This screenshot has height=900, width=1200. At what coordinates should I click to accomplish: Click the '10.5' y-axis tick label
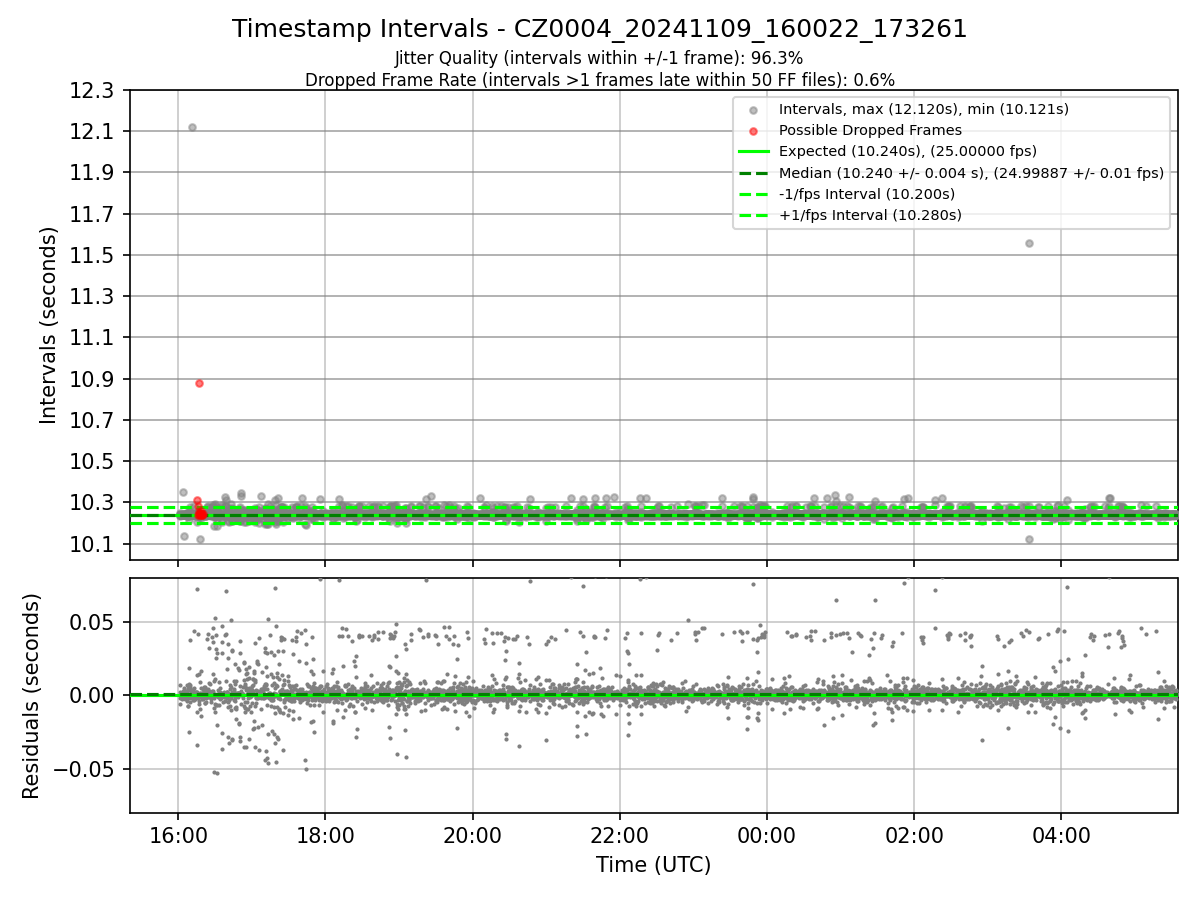click(x=94, y=462)
